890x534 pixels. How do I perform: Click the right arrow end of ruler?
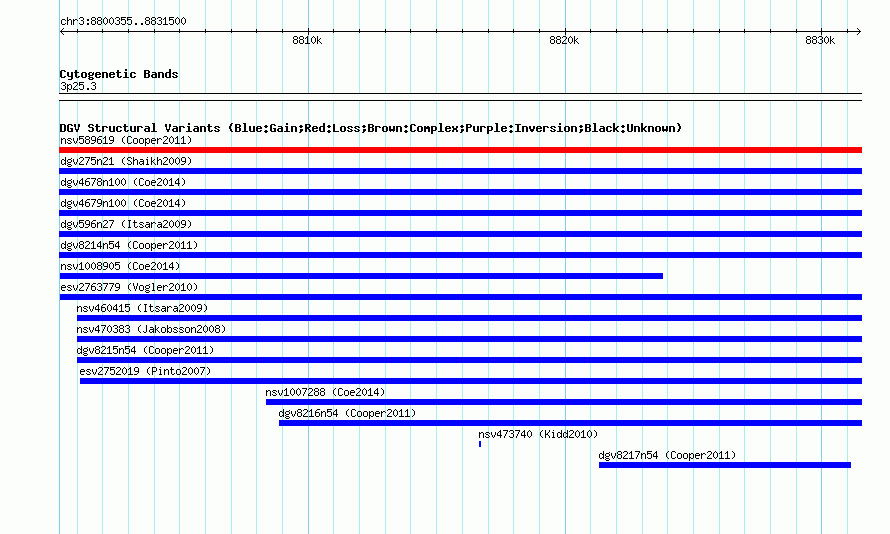click(859, 32)
